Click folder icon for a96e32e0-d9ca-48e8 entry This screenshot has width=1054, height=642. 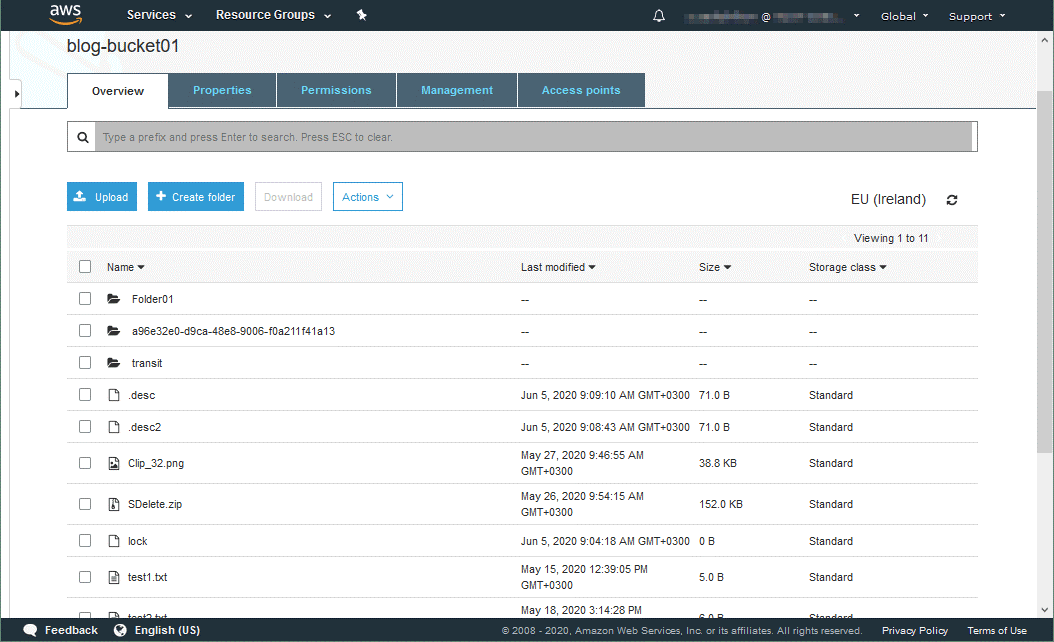(x=114, y=331)
